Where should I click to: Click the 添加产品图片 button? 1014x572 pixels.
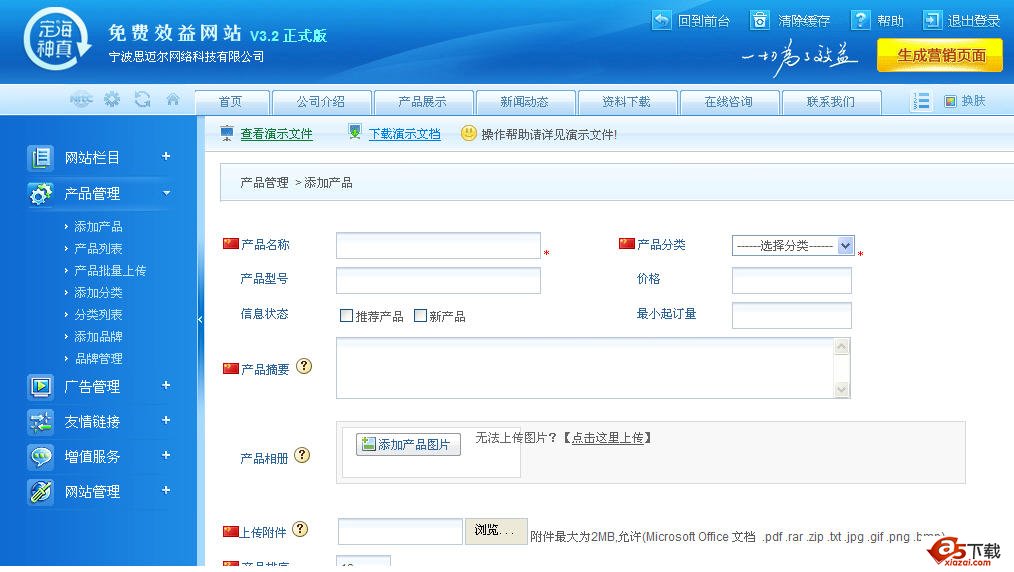[408, 444]
